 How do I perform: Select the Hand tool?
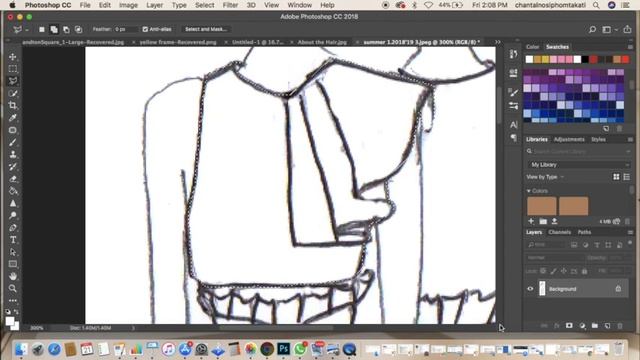(13, 276)
